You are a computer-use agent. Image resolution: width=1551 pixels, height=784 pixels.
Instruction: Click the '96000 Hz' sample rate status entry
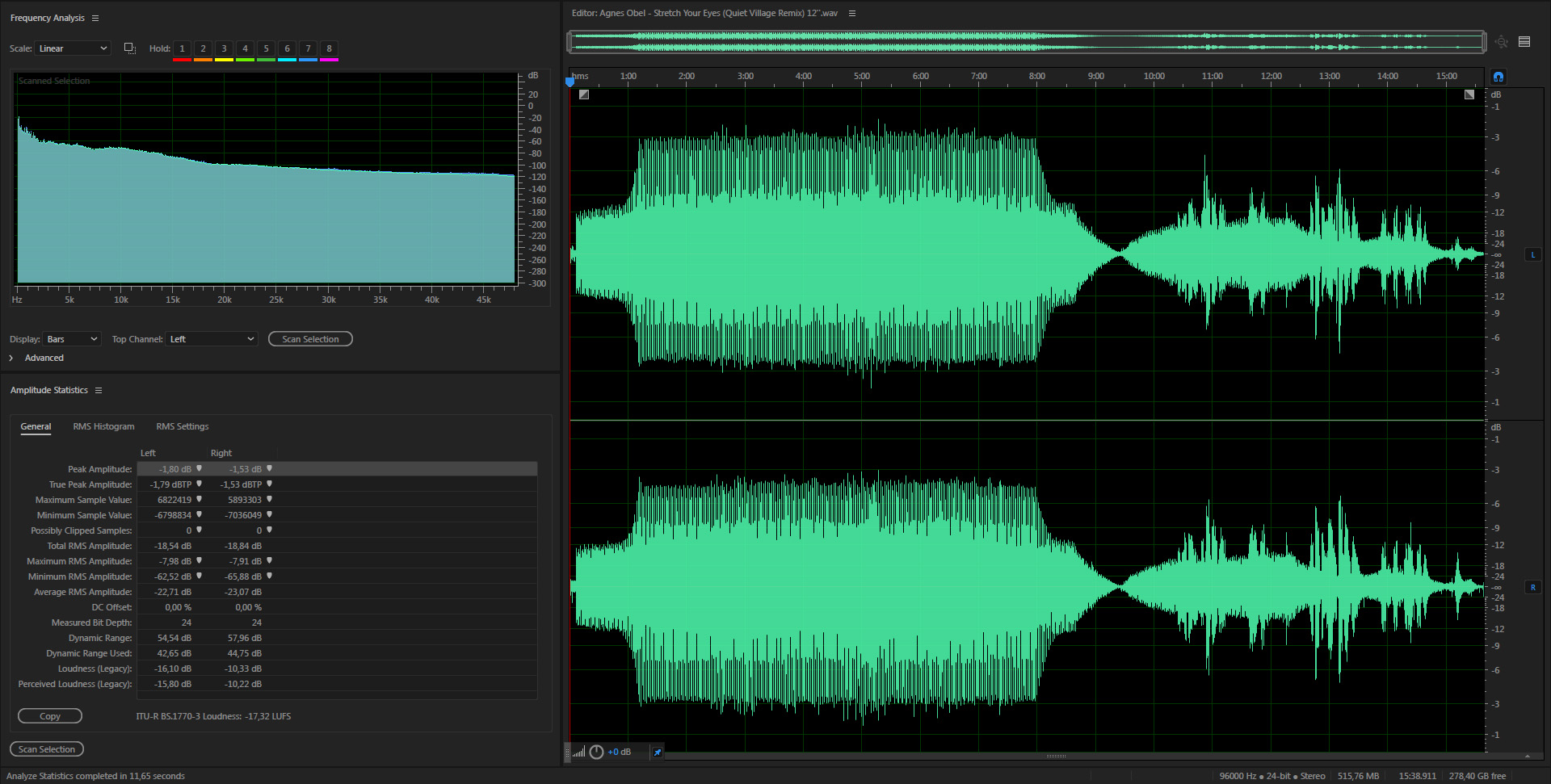click(x=1238, y=776)
